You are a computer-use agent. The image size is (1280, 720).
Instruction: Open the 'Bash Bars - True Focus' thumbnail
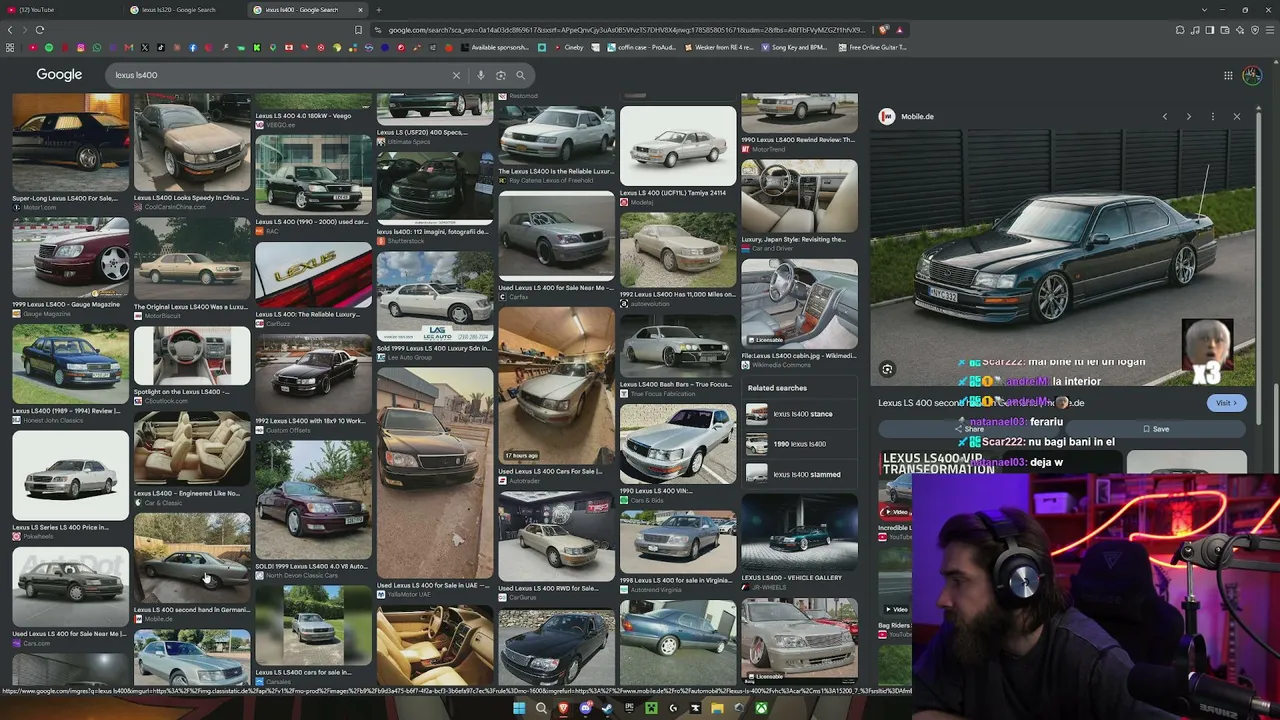[678, 345]
